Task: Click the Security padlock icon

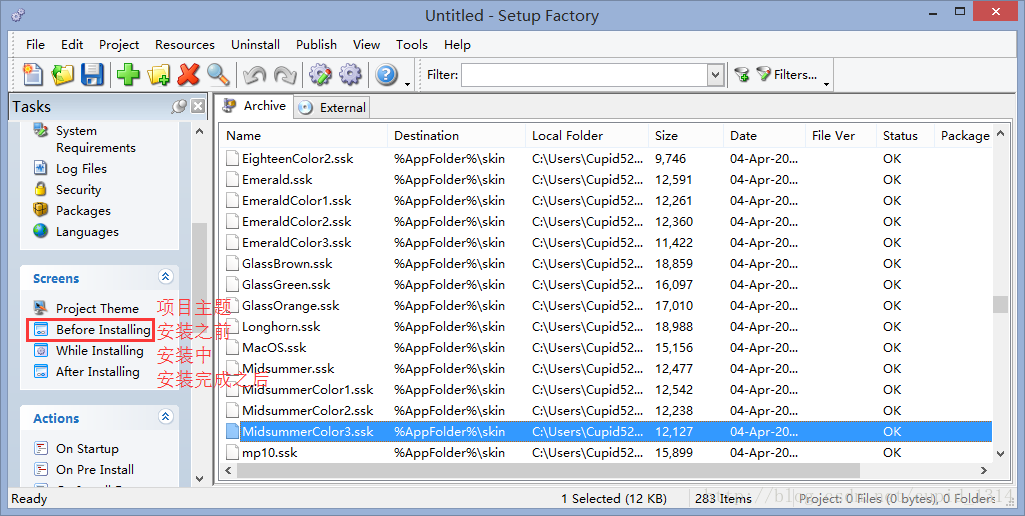Action: tap(41, 189)
